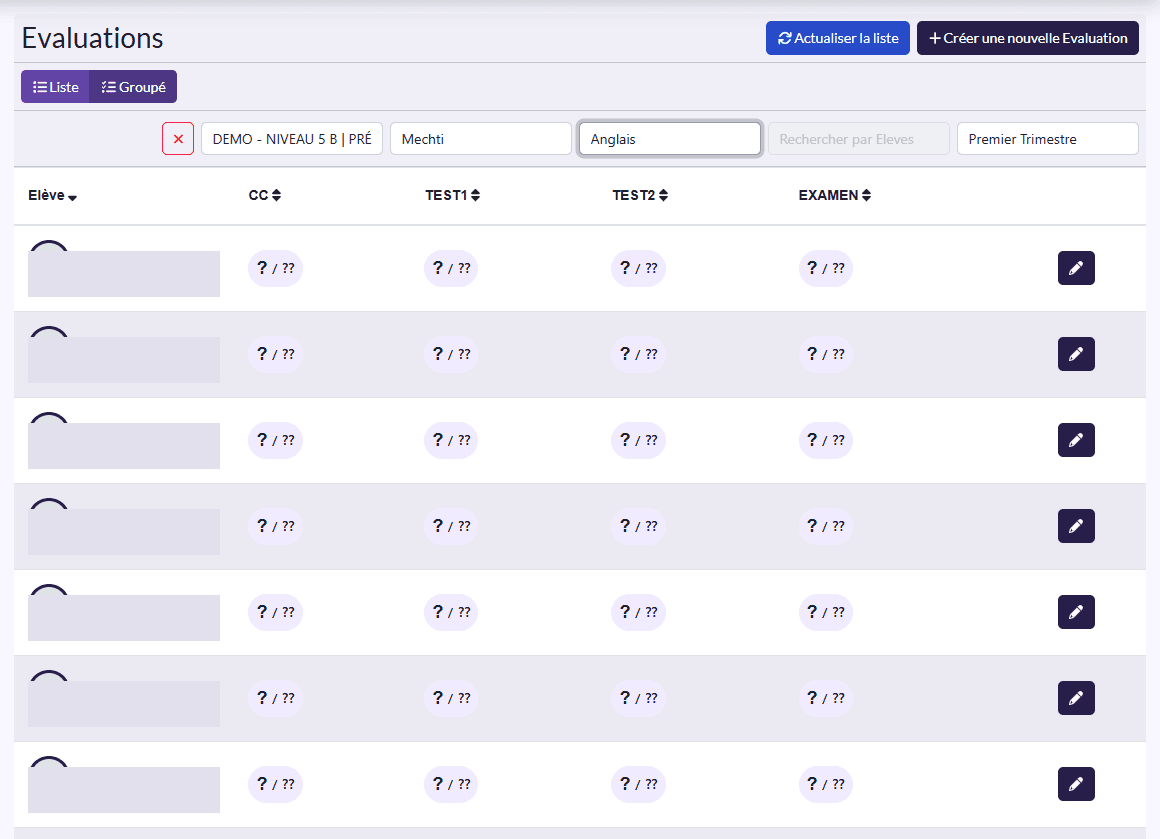
Task: Select the EXAMEN score badge in the third row
Action: click(x=826, y=440)
